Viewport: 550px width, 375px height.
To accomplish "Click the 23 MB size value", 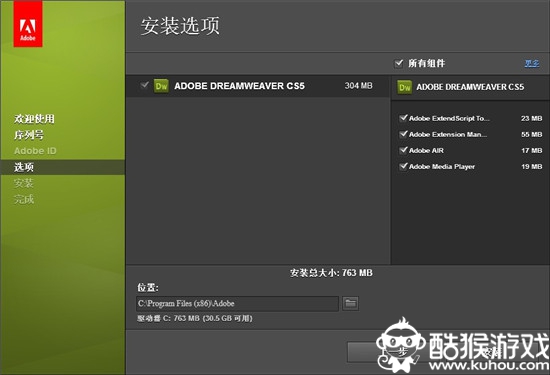I will coord(531,118).
